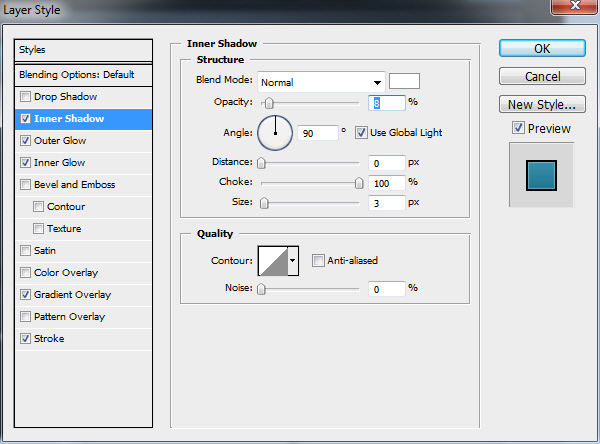The image size is (600, 444).
Task: Select the Stroke style label
Action: (49, 339)
